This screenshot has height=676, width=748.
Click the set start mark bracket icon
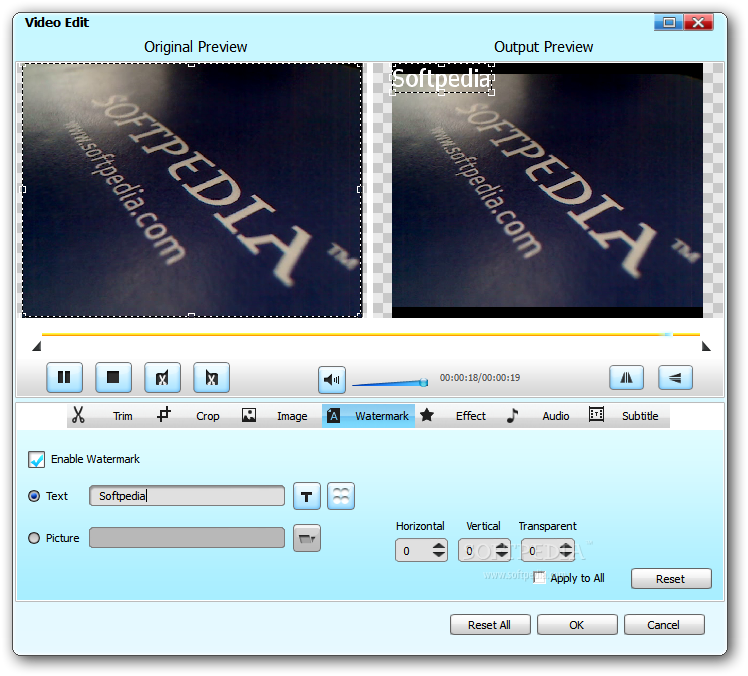(162, 377)
